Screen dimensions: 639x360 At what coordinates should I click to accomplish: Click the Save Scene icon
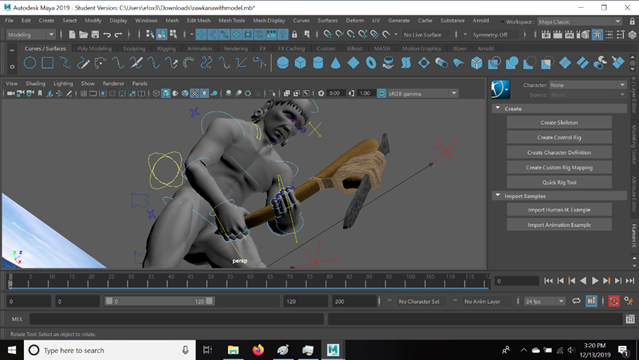click(95, 35)
